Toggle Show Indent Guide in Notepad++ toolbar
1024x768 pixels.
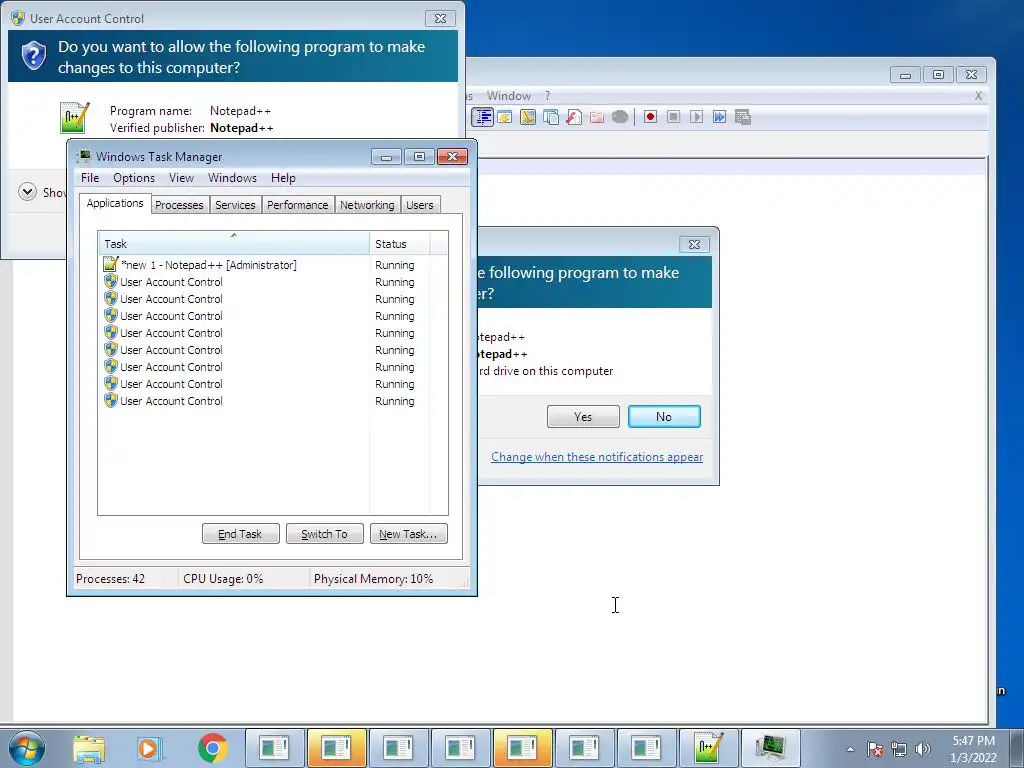click(483, 117)
